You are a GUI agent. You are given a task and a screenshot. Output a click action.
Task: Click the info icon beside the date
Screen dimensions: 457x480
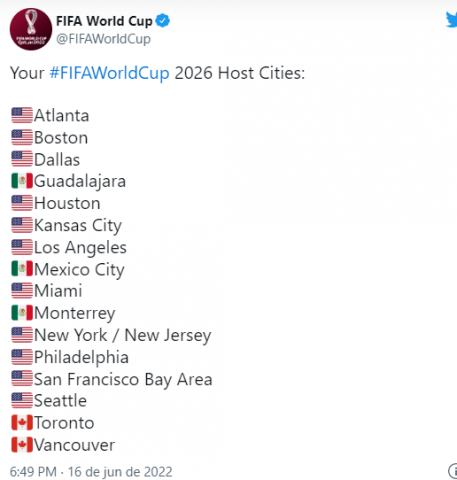[x=453, y=471]
